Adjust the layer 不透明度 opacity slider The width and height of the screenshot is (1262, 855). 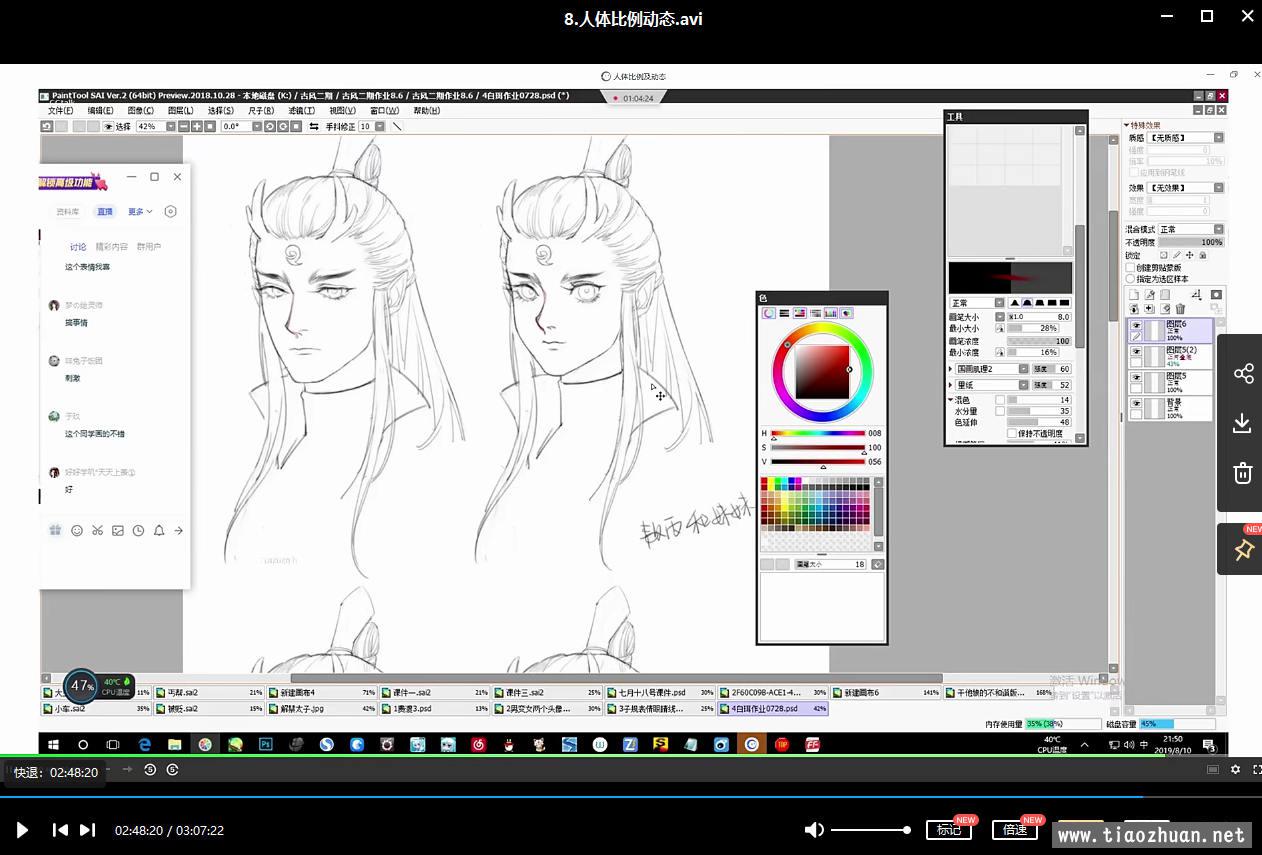1190,242
